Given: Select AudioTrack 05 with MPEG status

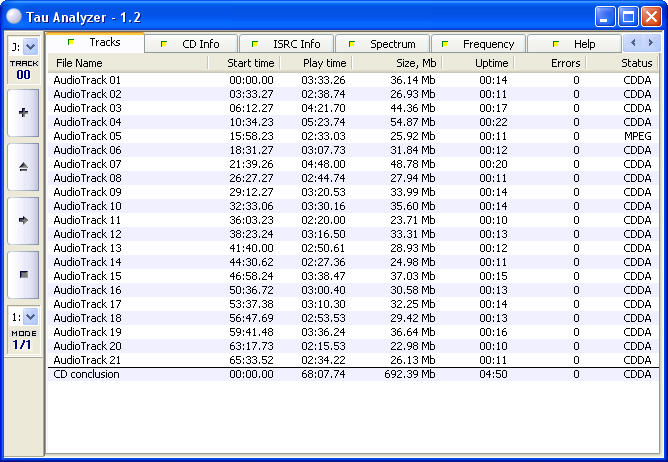Looking at the screenshot, I should tap(87, 136).
